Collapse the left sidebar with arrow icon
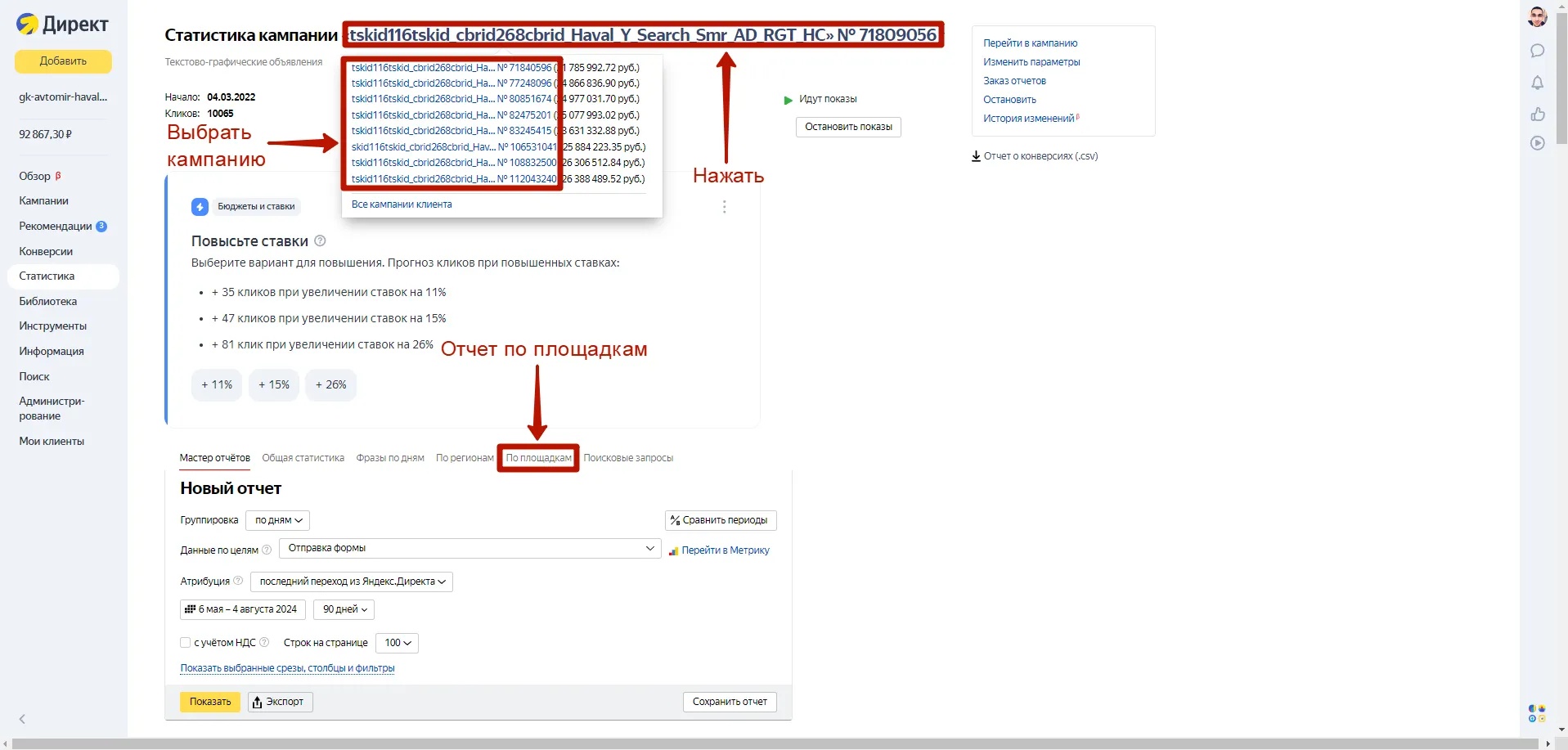Screen dimensions: 1568x750 (x=22, y=719)
